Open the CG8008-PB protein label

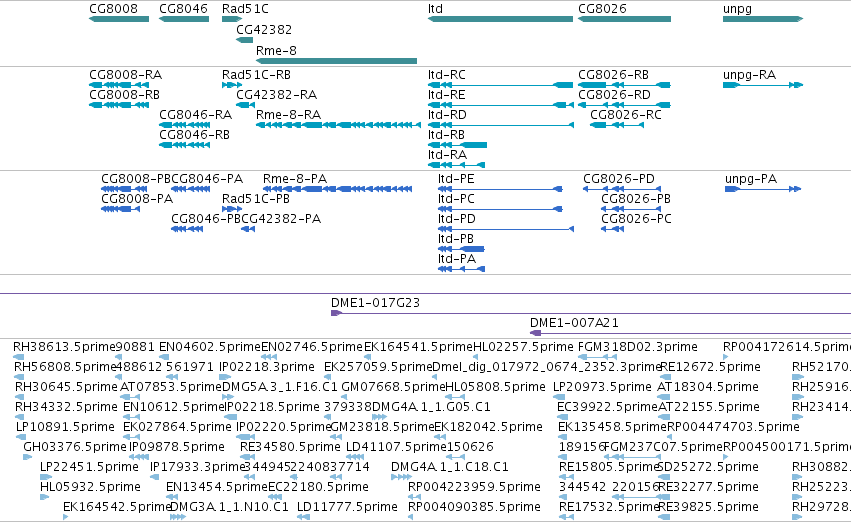tap(136, 179)
